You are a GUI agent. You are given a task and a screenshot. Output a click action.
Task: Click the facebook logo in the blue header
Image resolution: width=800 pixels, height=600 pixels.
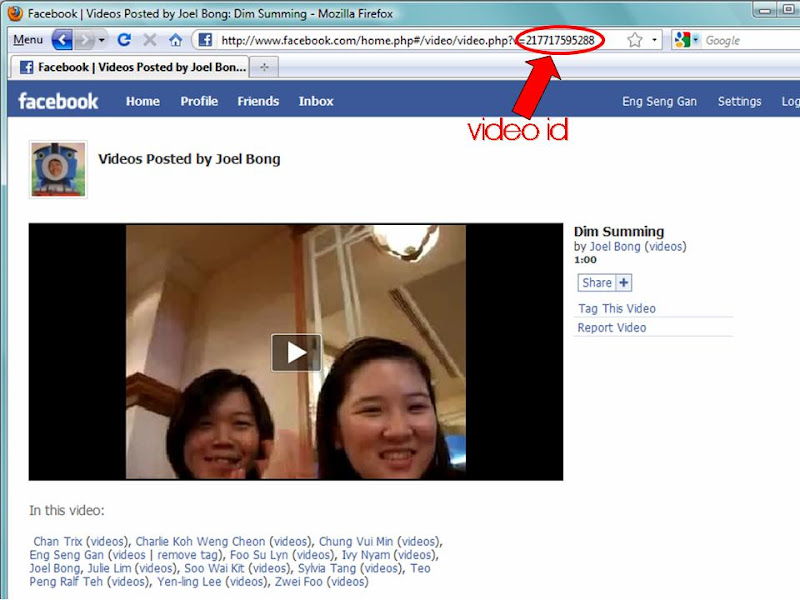click(58, 101)
